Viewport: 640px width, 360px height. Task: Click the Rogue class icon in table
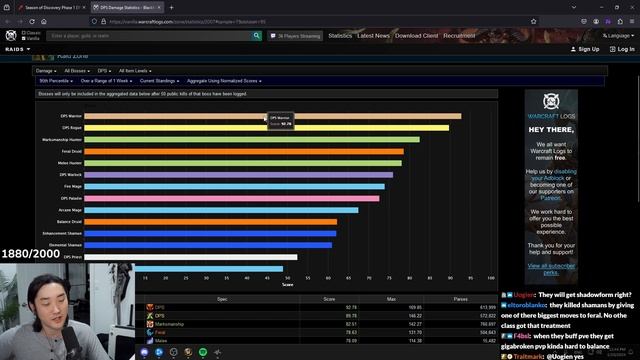(x=150, y=316)
